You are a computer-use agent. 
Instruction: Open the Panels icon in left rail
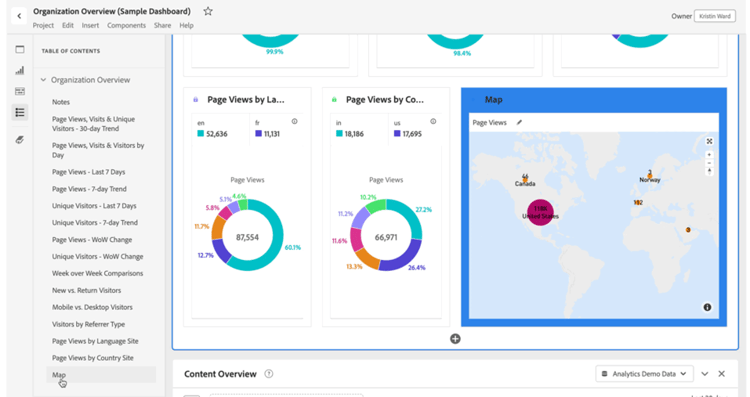click(x=20, y=49)
